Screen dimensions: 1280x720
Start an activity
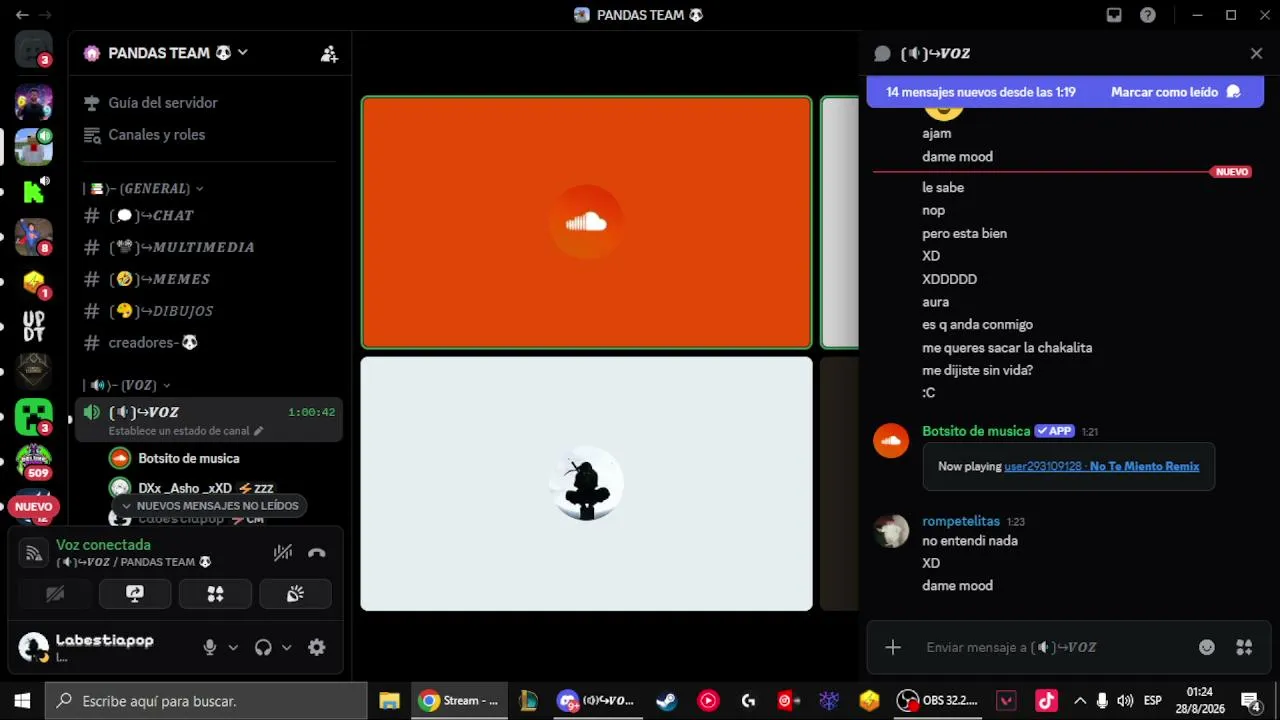click(215, 594)
